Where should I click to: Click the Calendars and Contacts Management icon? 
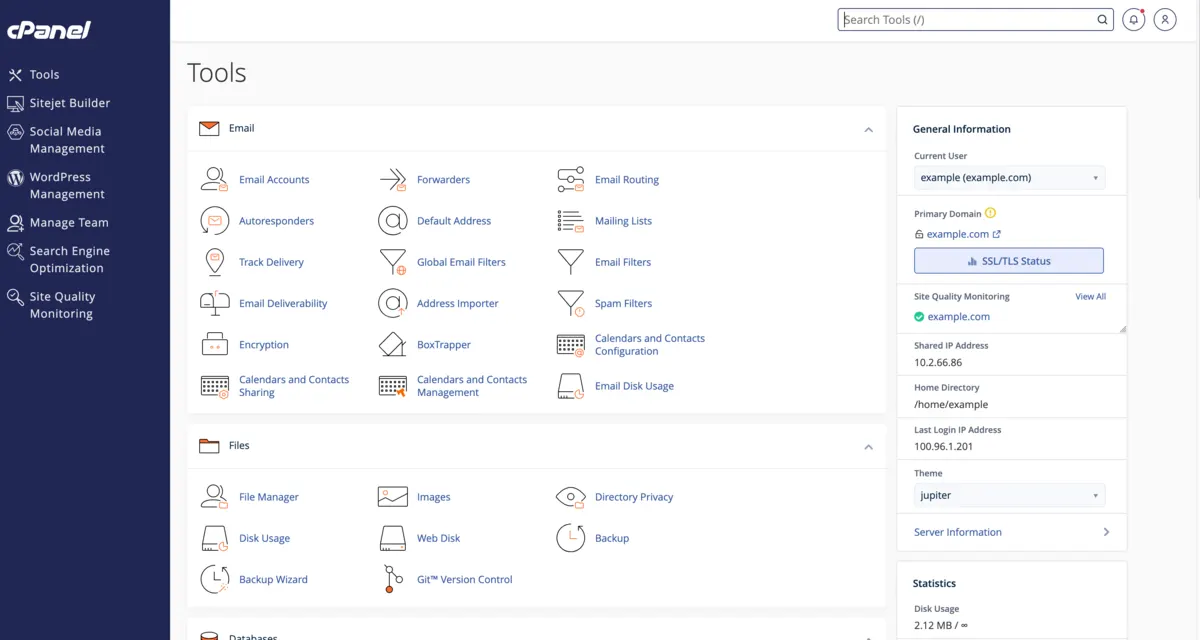pos(393,386)
